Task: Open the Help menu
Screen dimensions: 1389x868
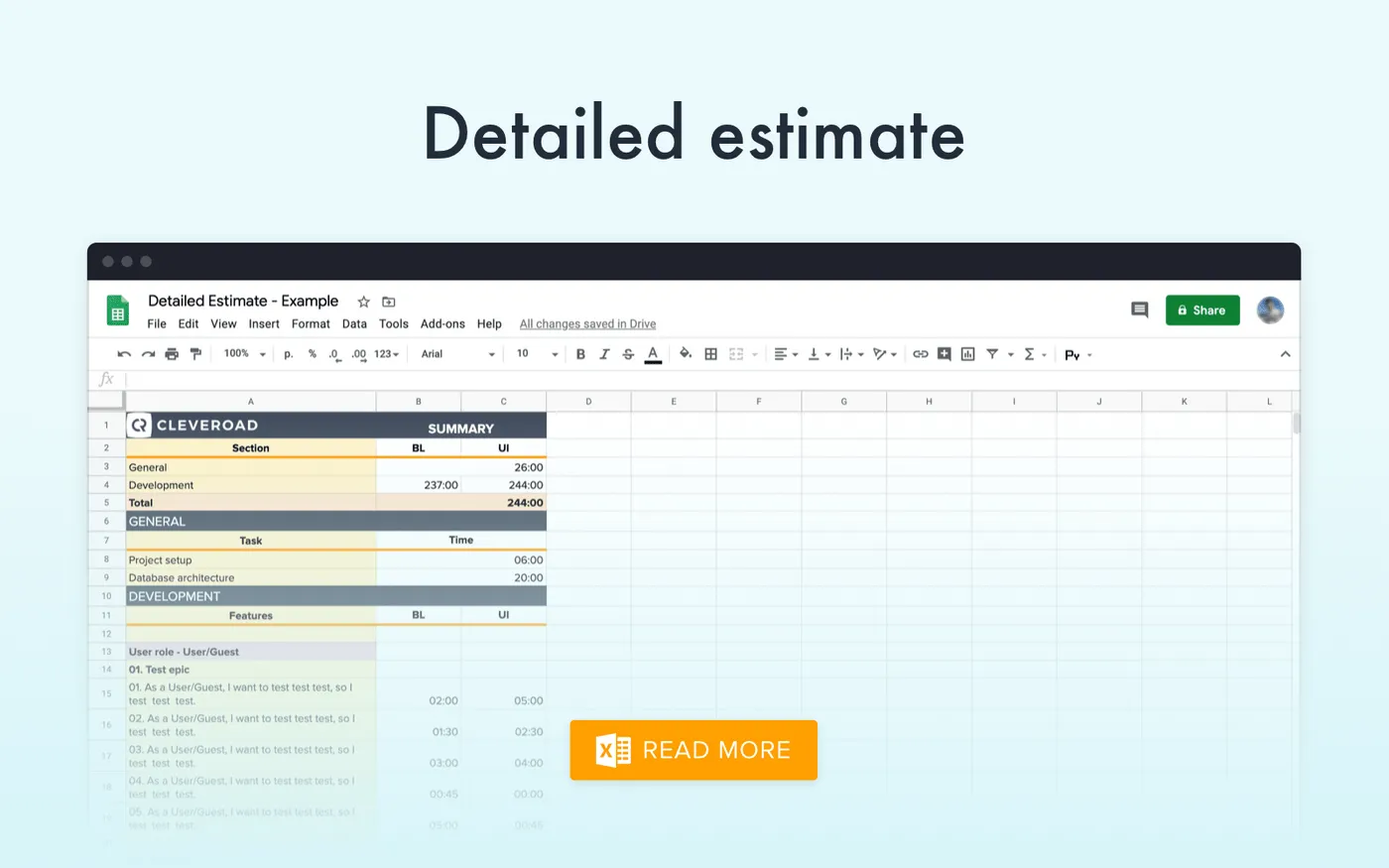Action: (489, 324)
